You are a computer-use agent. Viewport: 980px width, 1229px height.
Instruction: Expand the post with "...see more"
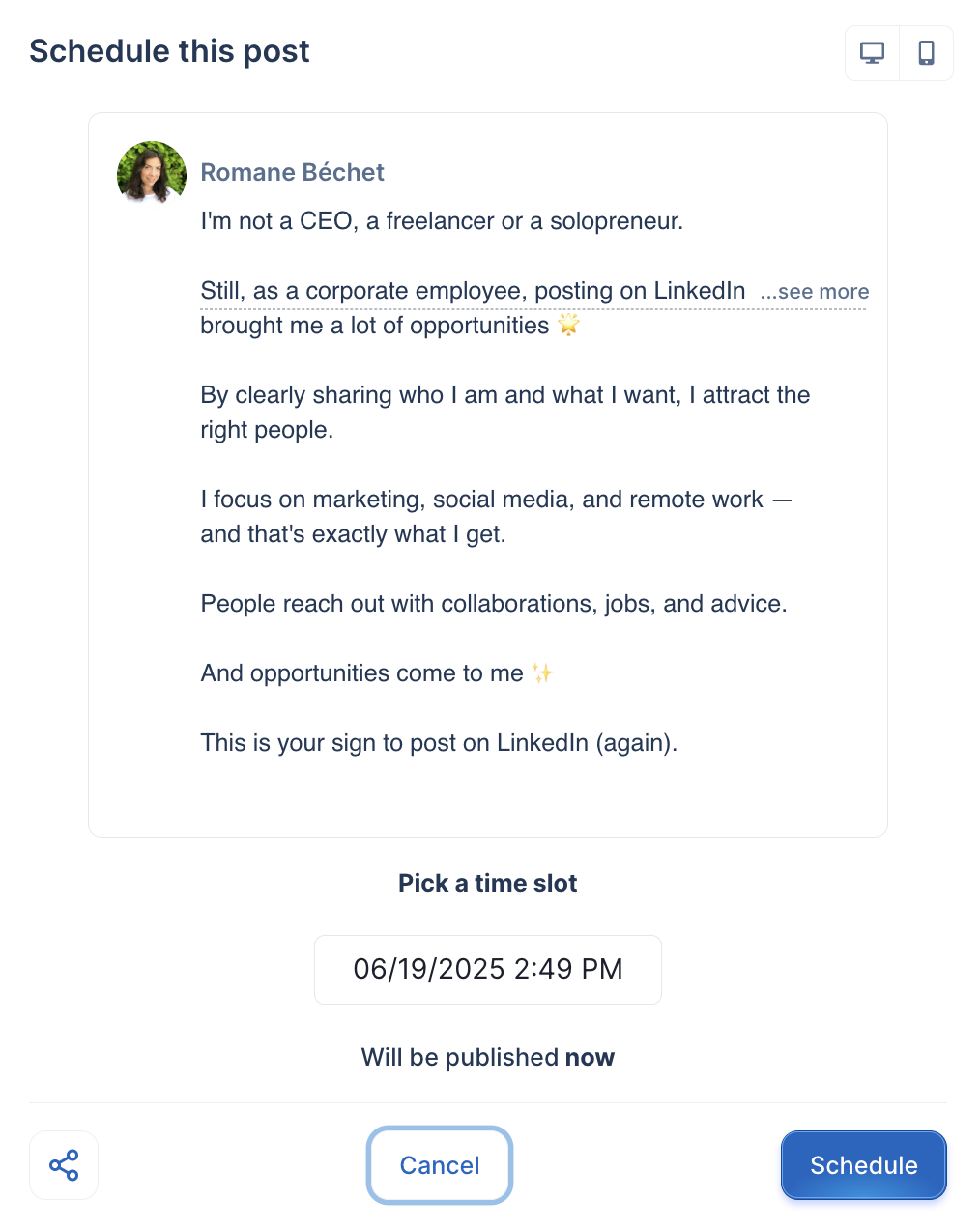pos(815,292)
